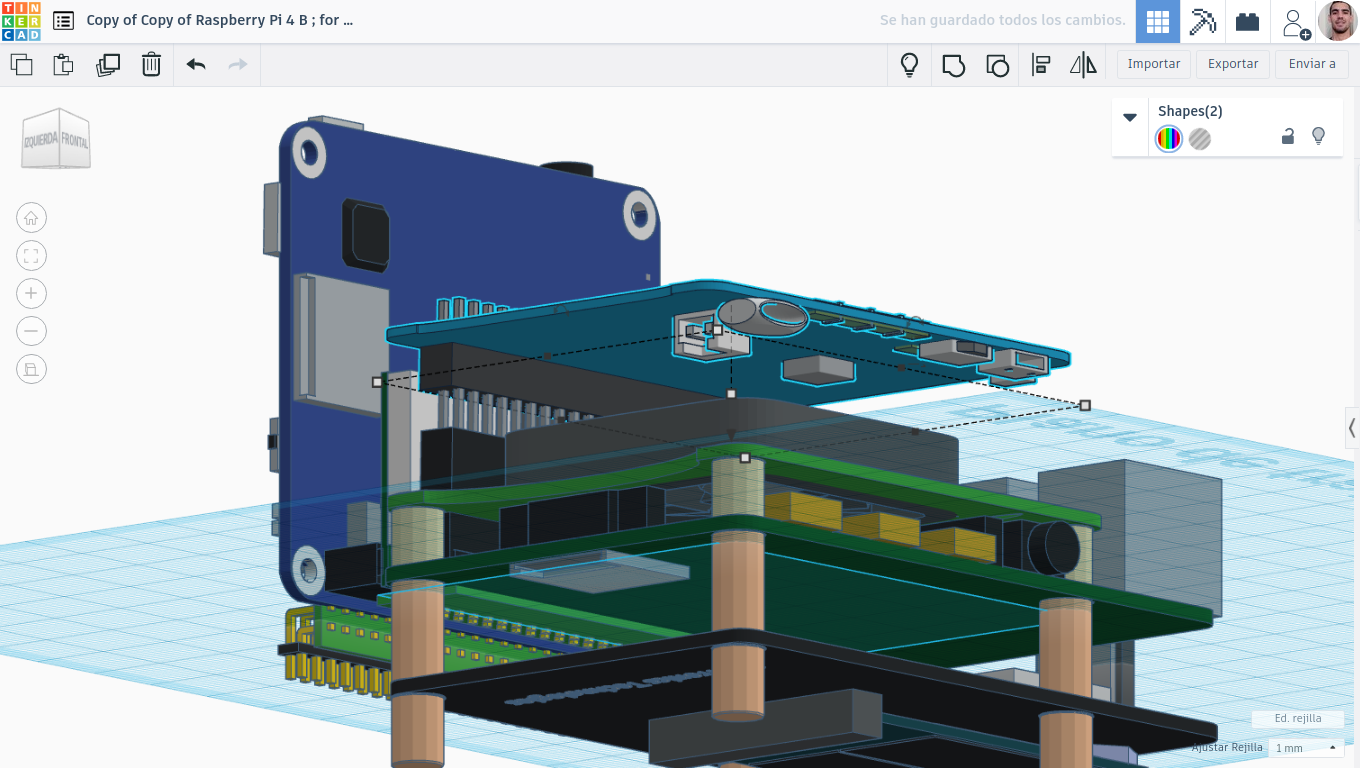This screenshot has height=768, width=1360.
Task: Redo the last undone action
Action: click(x=238, y=65)
